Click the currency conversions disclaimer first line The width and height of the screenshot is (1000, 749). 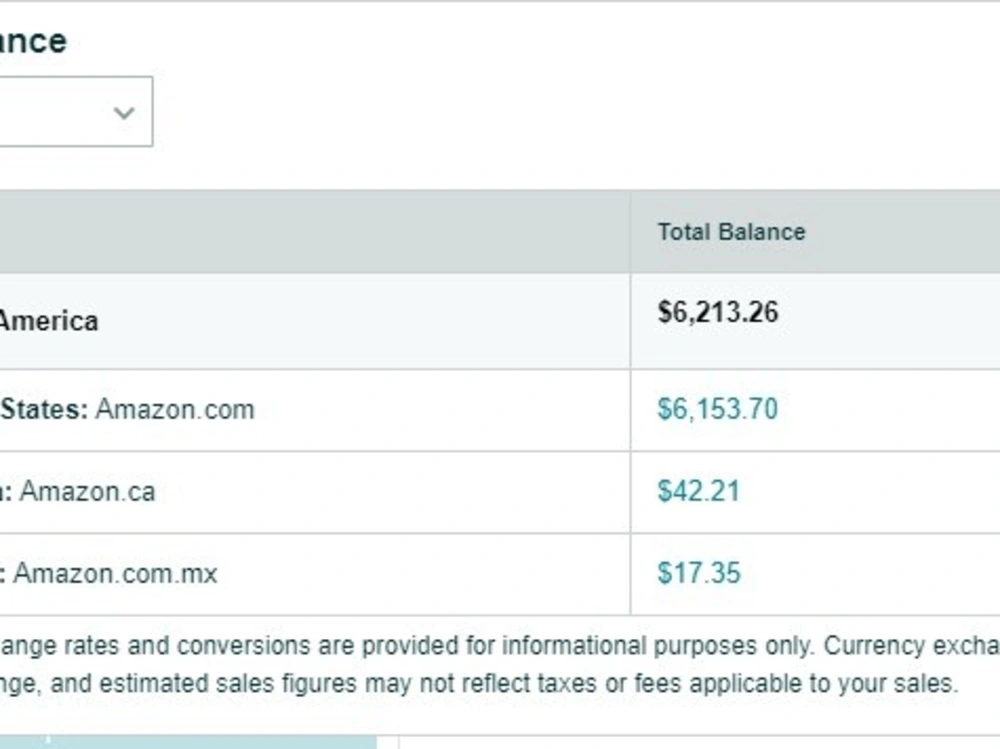click(x=500, y=646)
